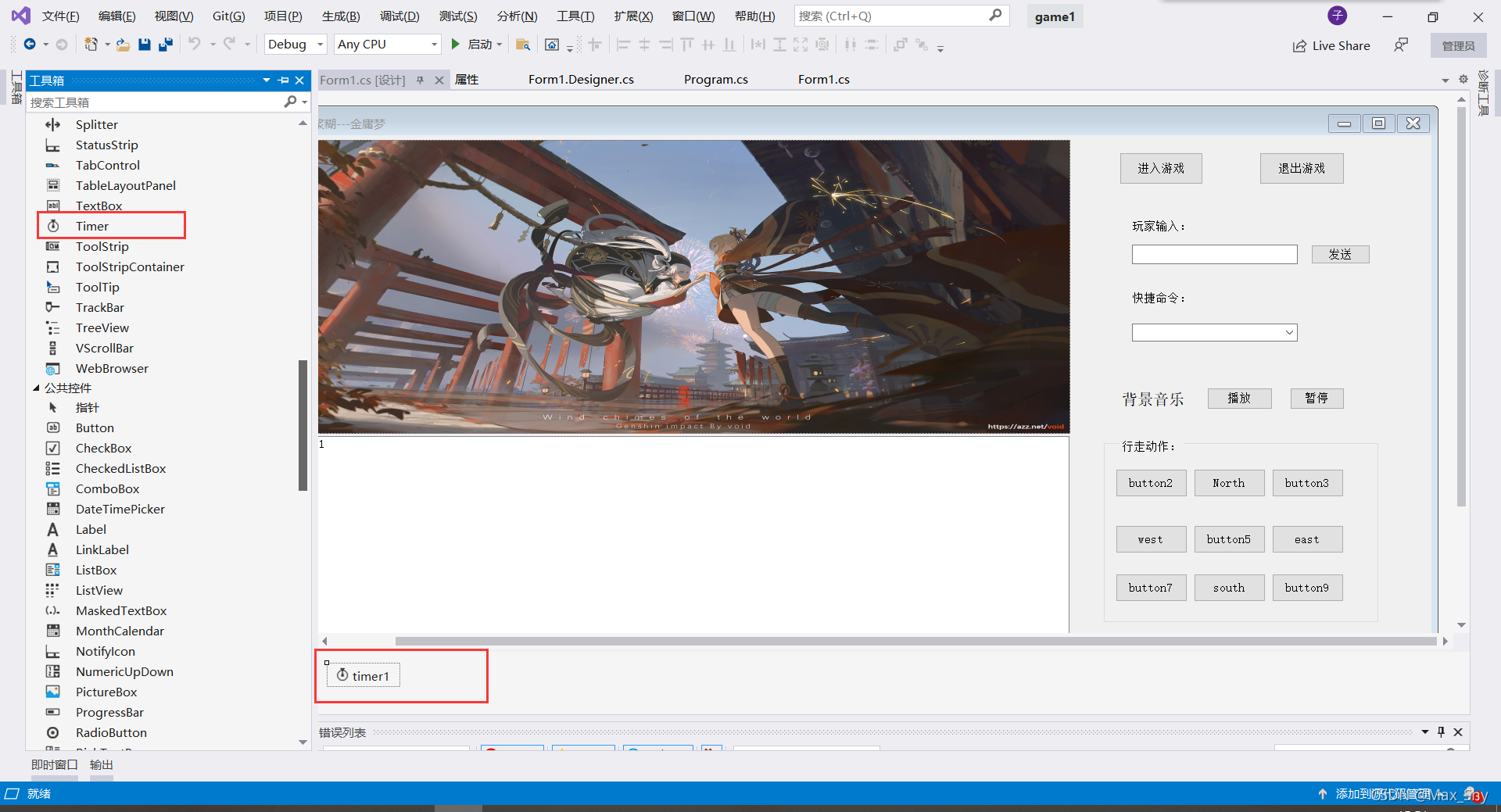Click the undo arrow icon

pos(195,45)
